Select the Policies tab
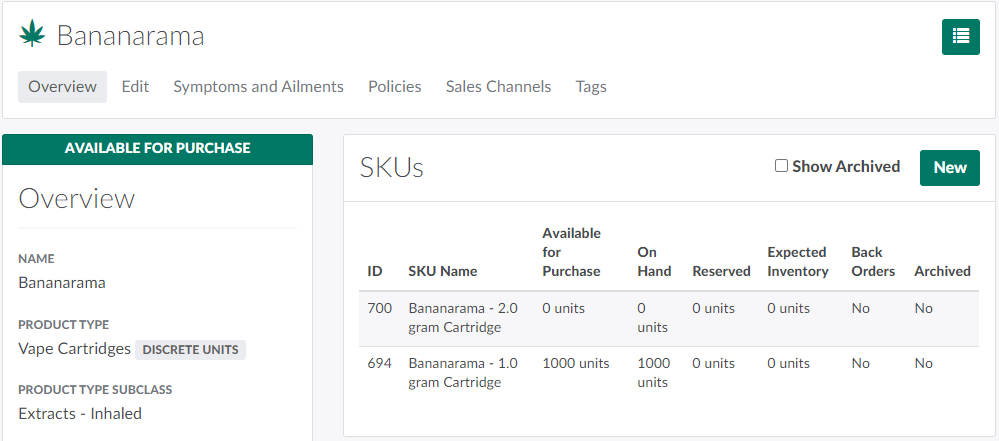Viewport: 999px width, 441px height. pos(394,87)
